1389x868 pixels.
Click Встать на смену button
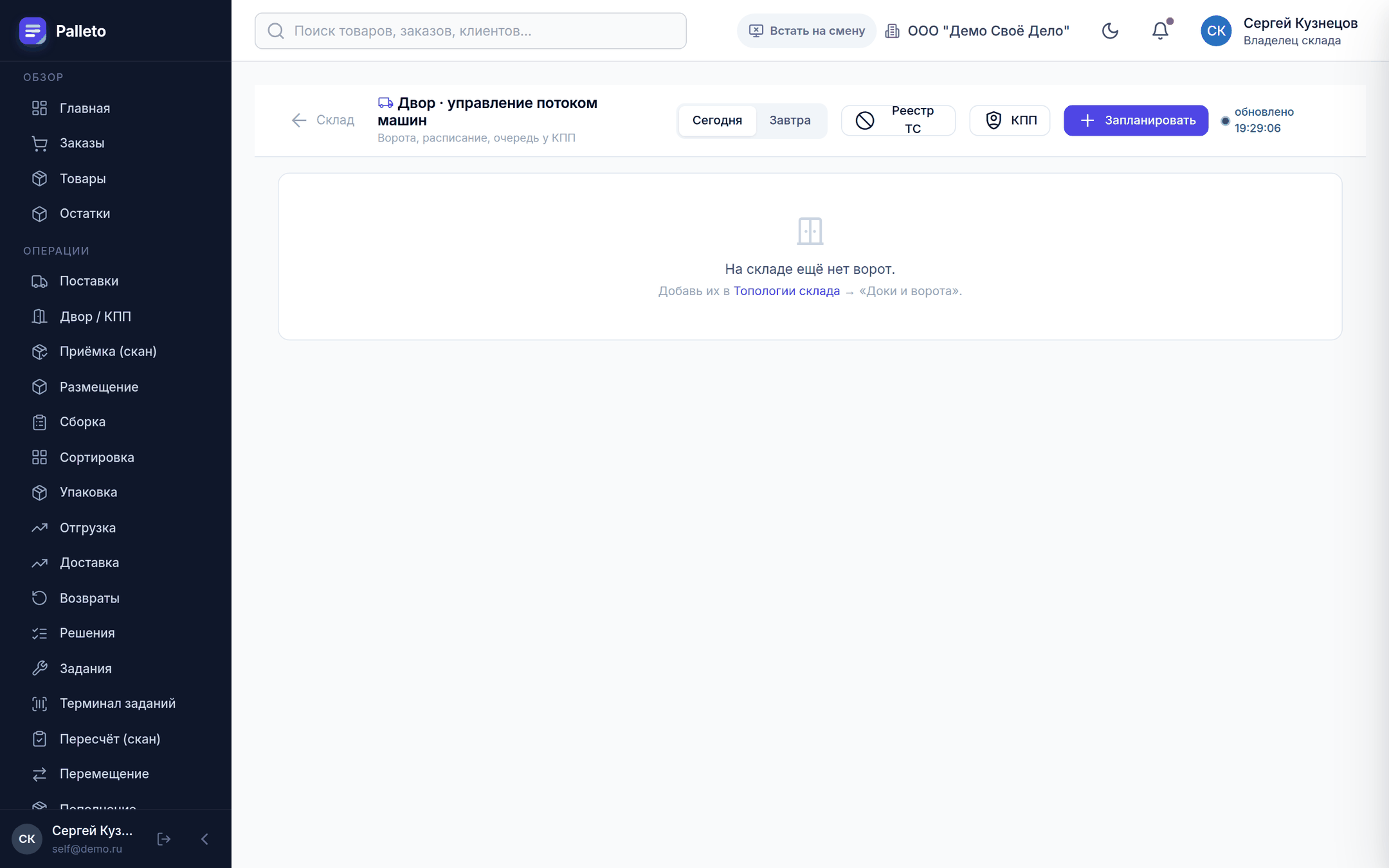coord(806,31)
